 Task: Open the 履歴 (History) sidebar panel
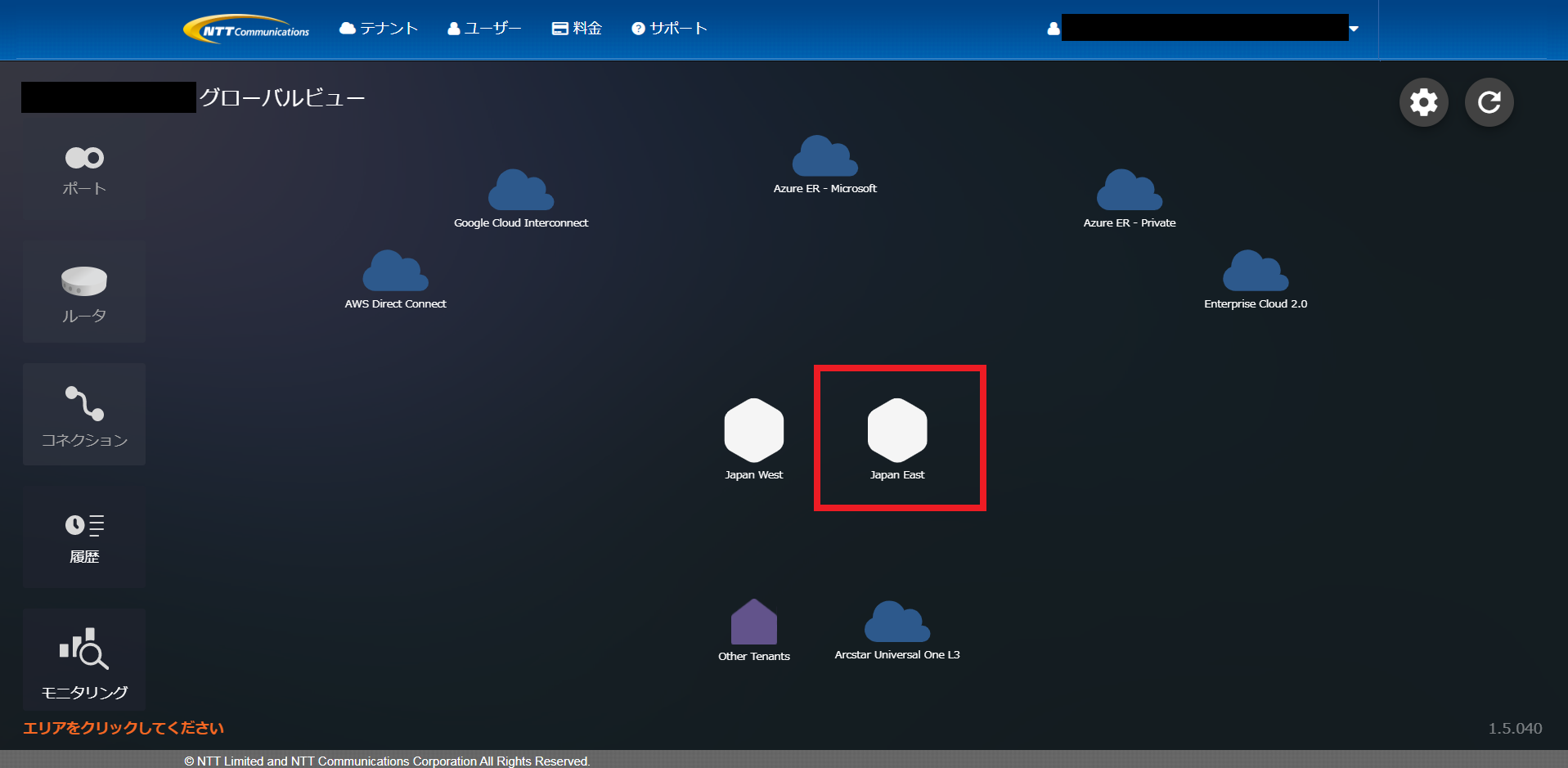pos(84,537)
